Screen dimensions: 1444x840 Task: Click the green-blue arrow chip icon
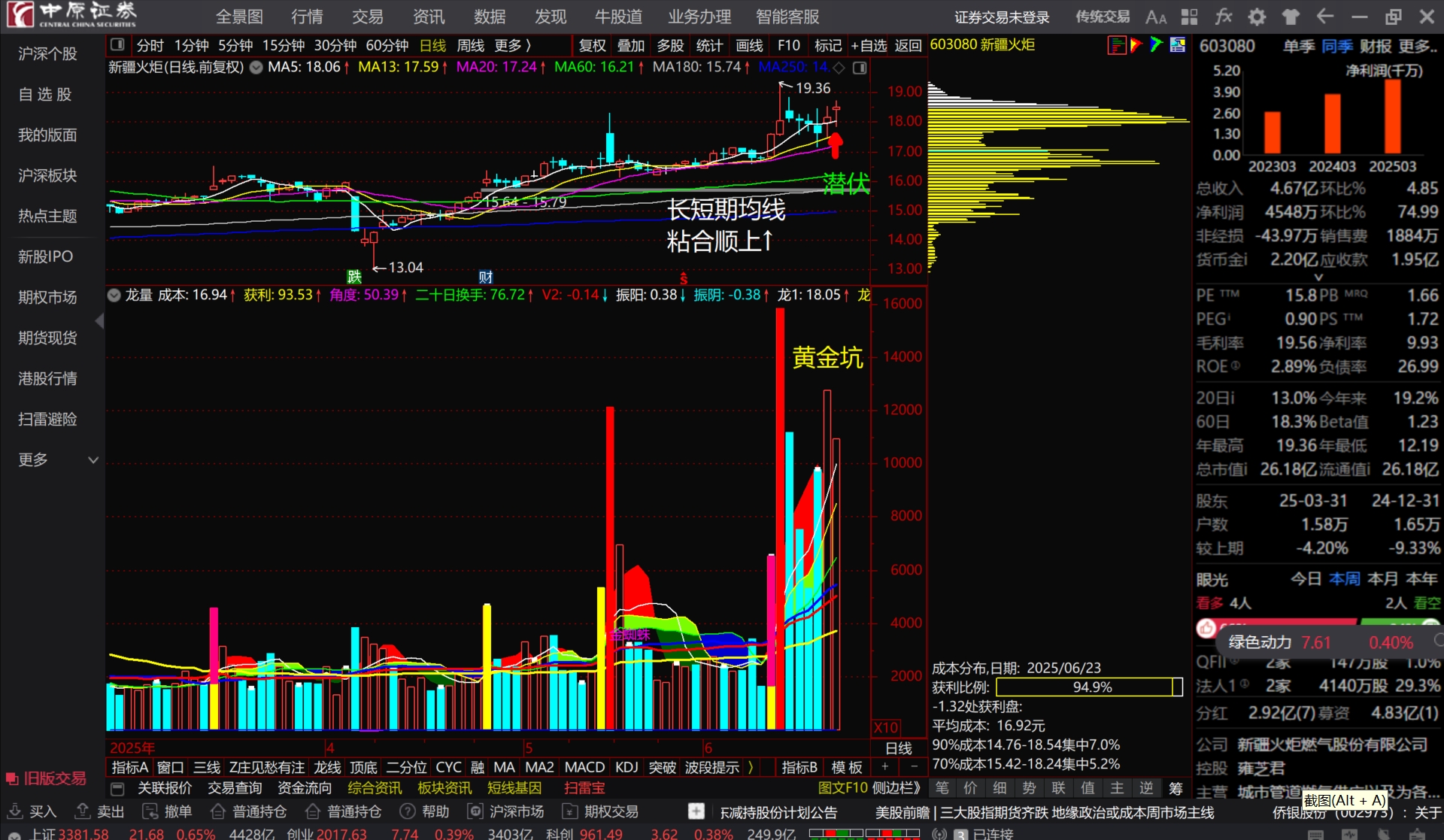(x=1157, y=45)
